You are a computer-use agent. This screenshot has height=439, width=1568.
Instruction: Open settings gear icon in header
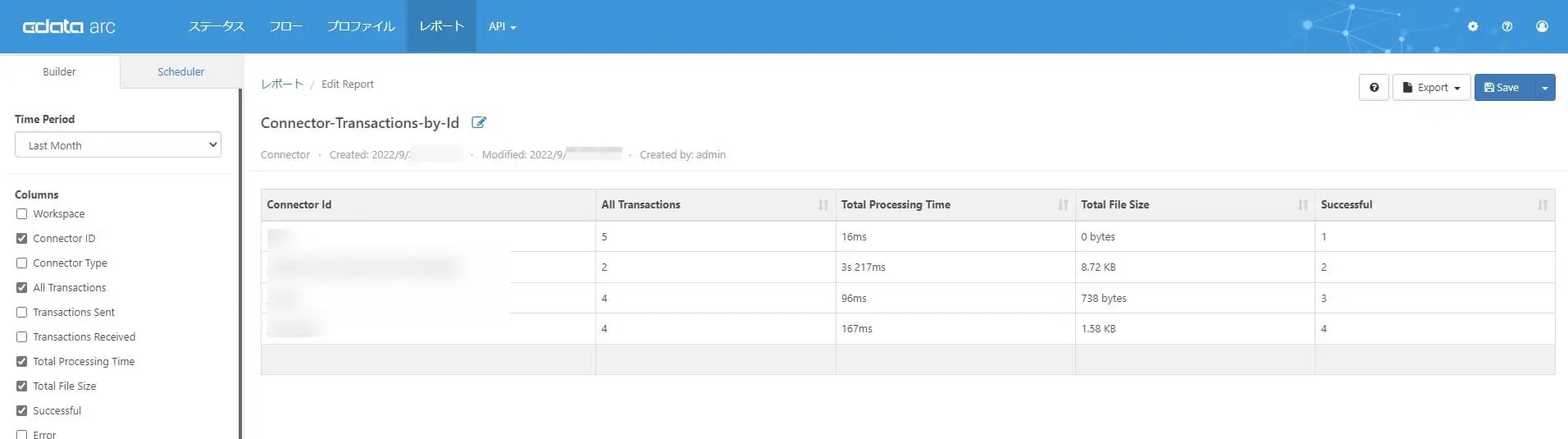click(x=1473, y=26)
